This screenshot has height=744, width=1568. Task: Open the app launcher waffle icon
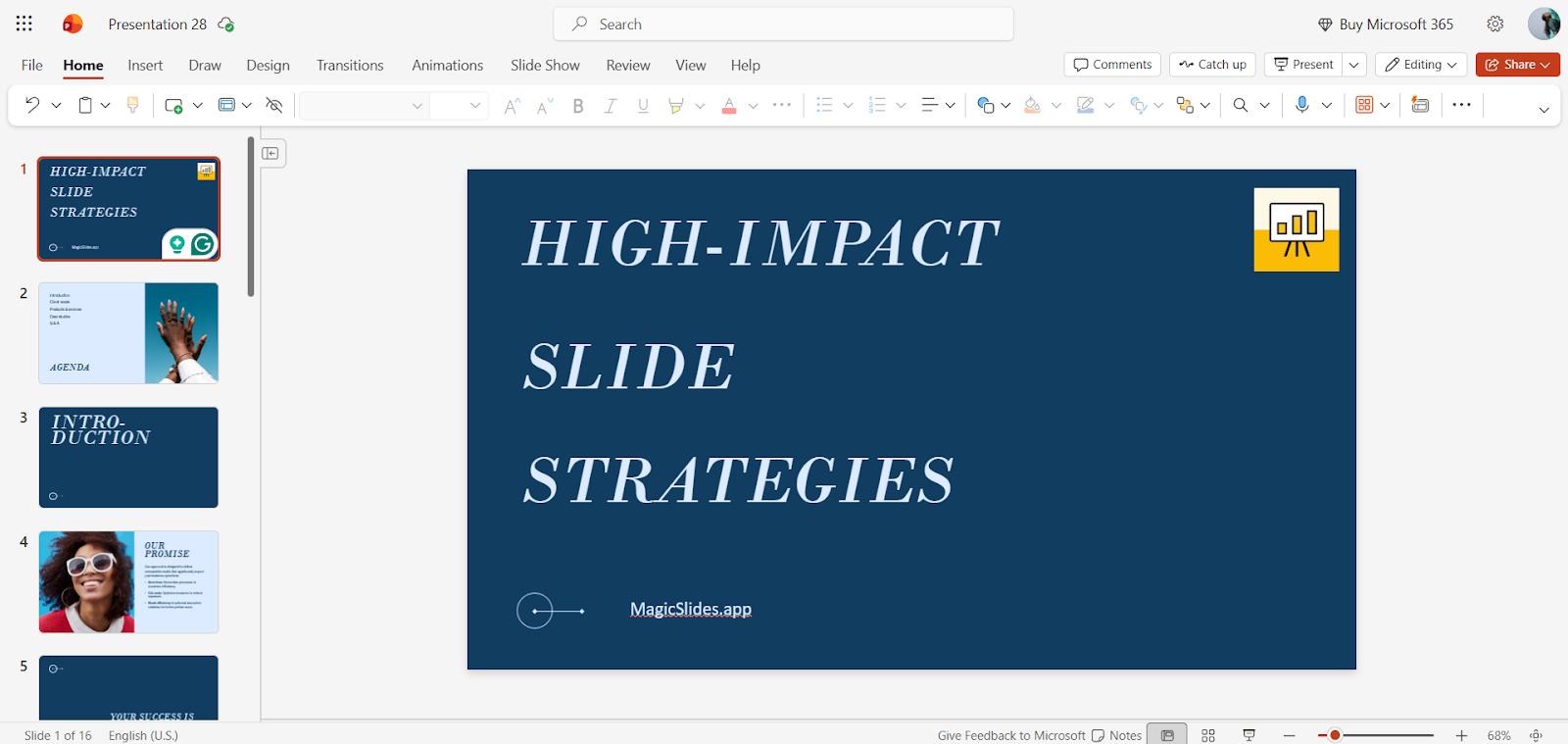pos(24,25)
